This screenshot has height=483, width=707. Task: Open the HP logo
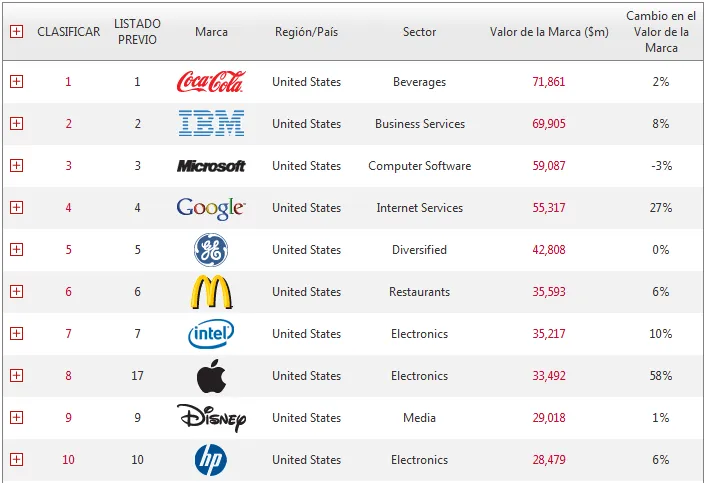tap(211, 460)
